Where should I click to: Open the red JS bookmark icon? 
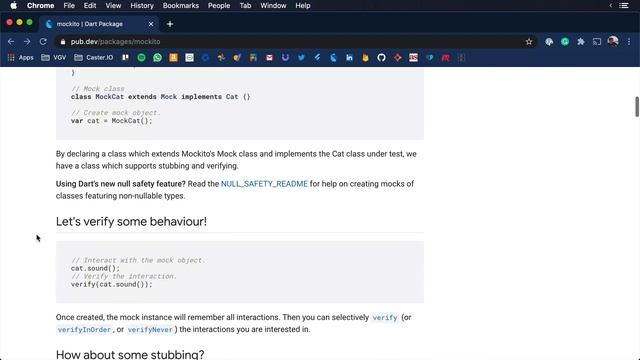pyautogui.click(x=413, y=58)
